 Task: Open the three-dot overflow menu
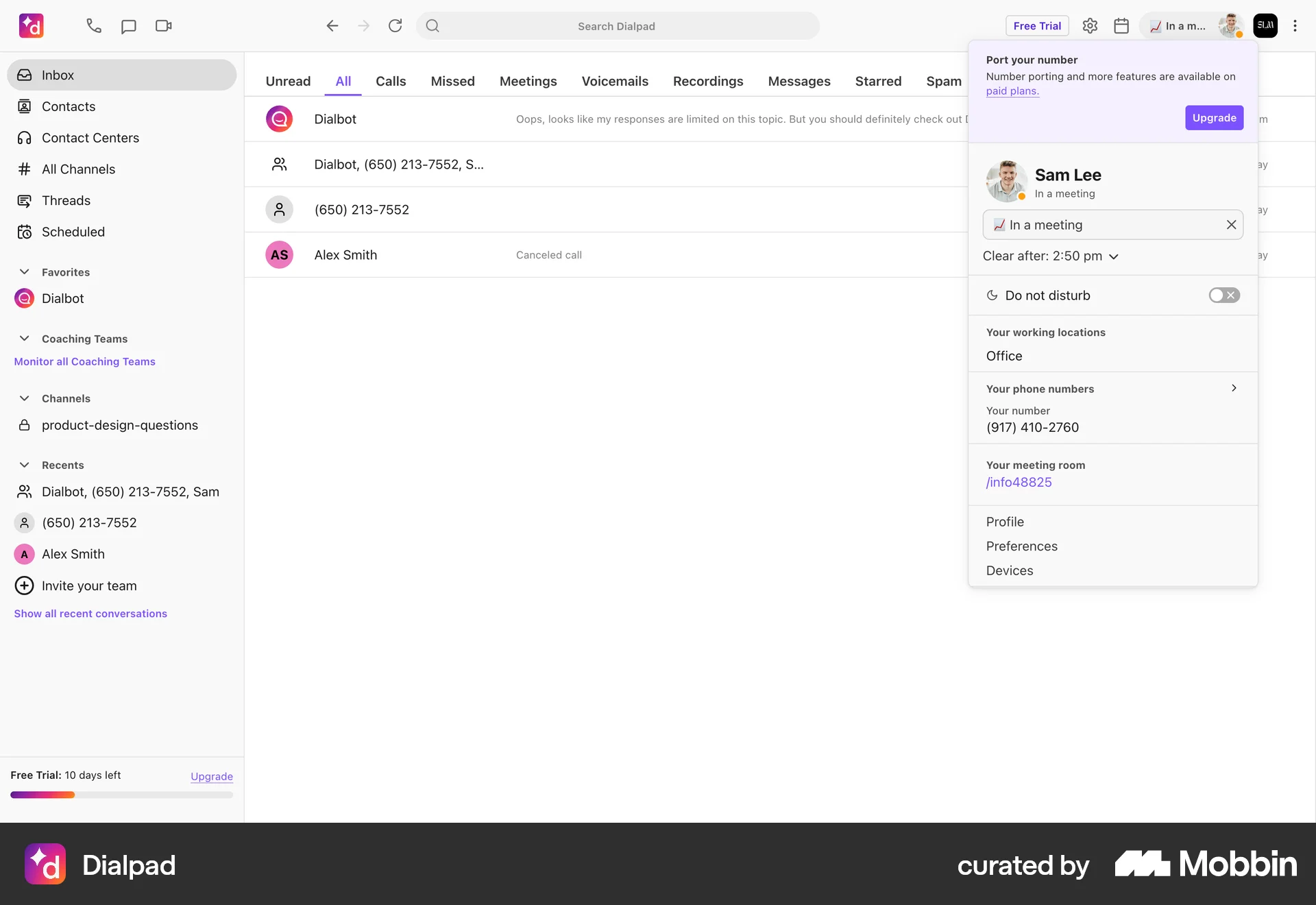coord(1295,25)
